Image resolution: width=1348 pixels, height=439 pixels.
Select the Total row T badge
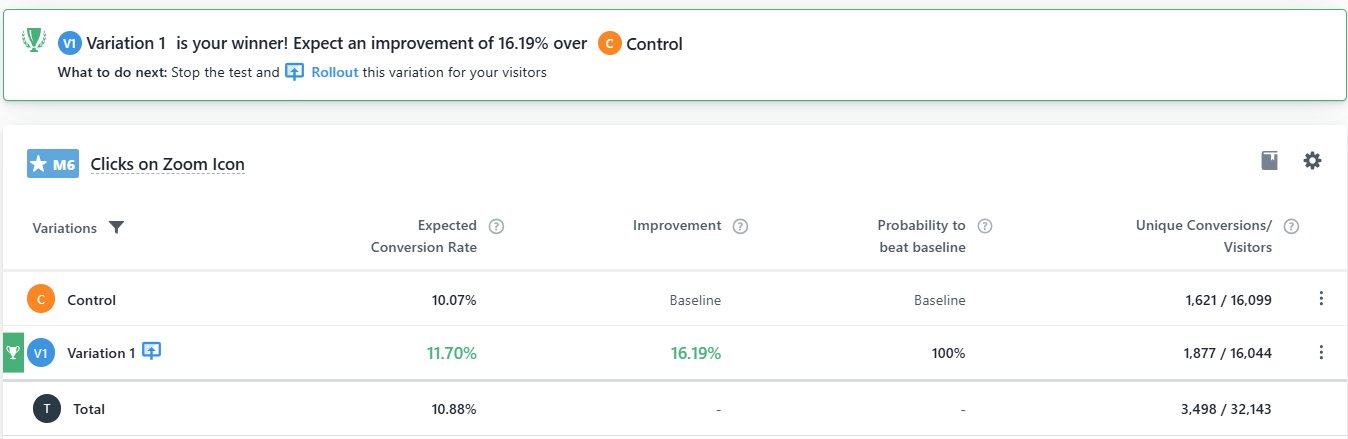(46, 408)
